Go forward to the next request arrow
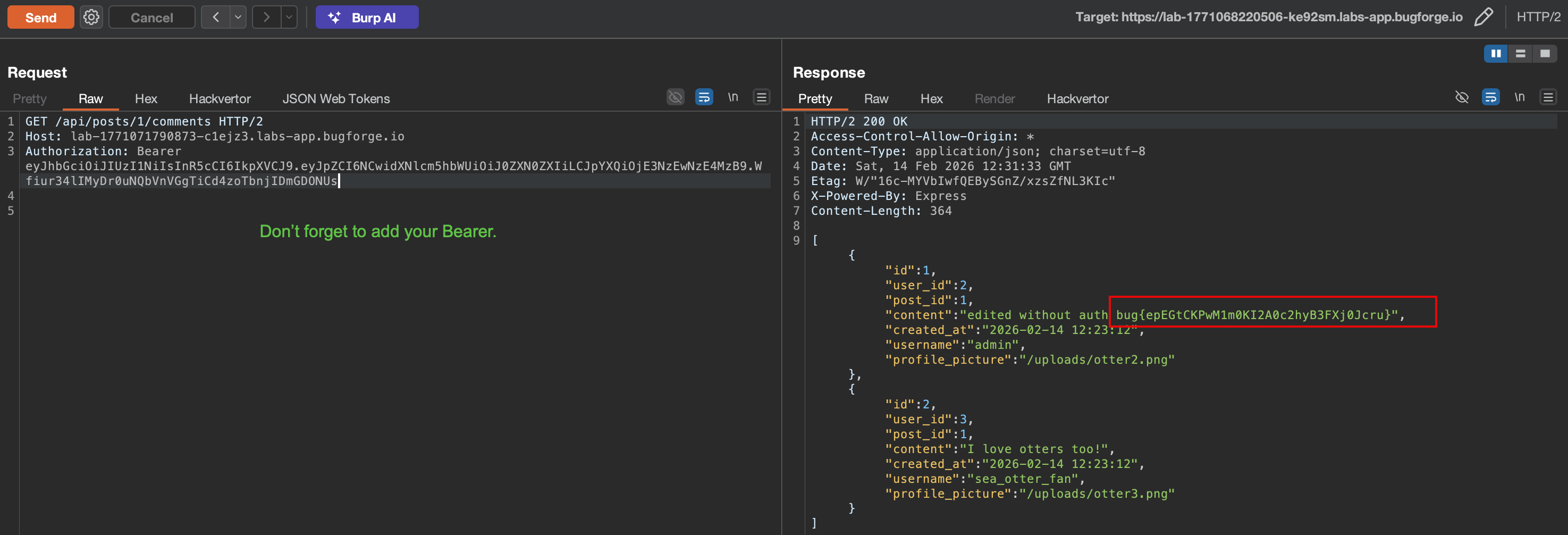Image resolution: width=1568 pixels, height=535 pixels. [267, 17]
